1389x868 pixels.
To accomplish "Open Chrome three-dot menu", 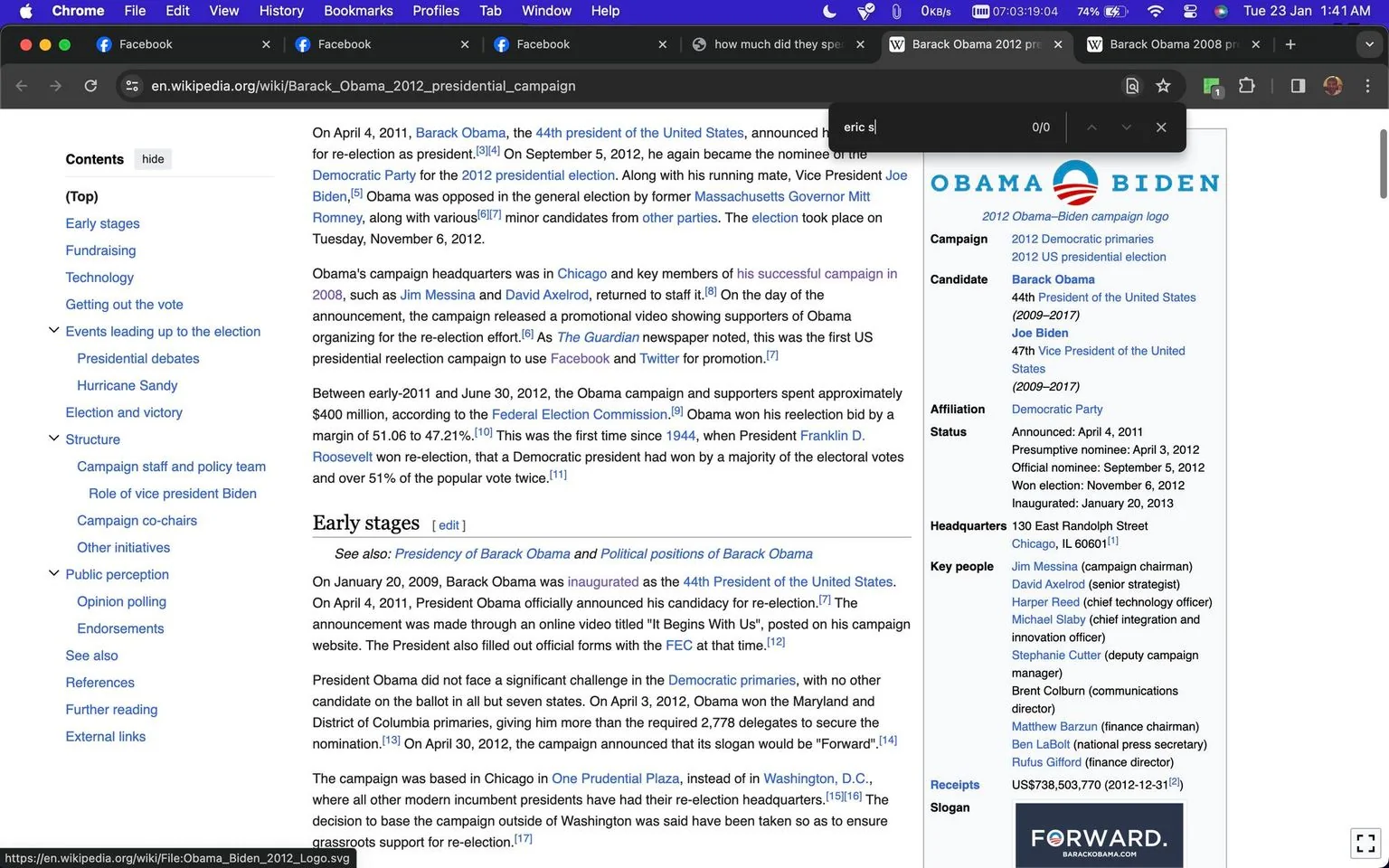I will click(1367, 86).
